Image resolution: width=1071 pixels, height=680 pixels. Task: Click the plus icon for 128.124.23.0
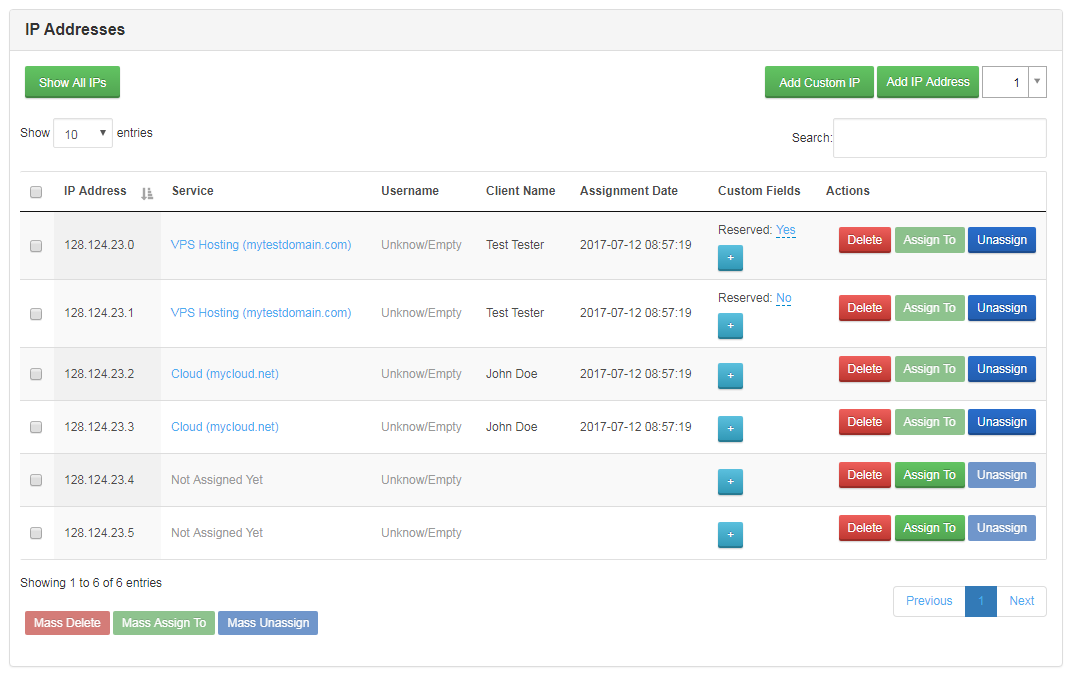(730, 258)
